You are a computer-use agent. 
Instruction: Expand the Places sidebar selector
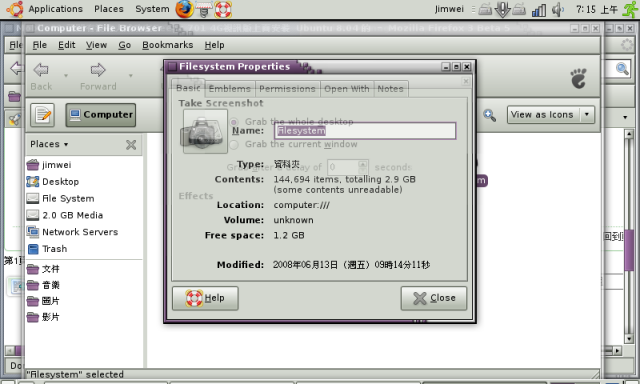point(49,144)
